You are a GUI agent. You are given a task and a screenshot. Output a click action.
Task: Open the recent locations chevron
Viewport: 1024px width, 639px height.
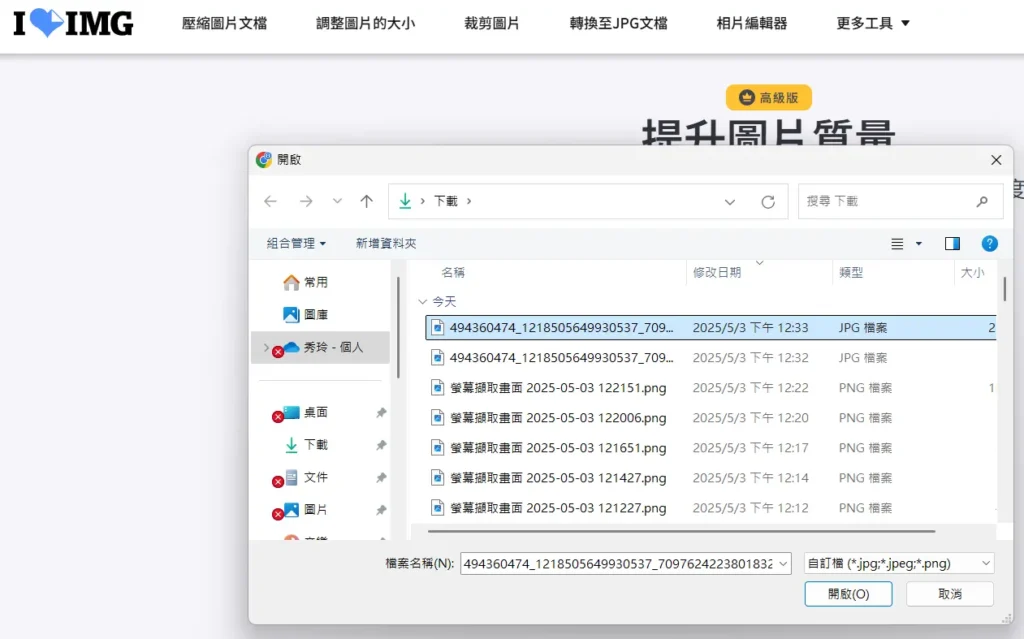pos(337,201)
